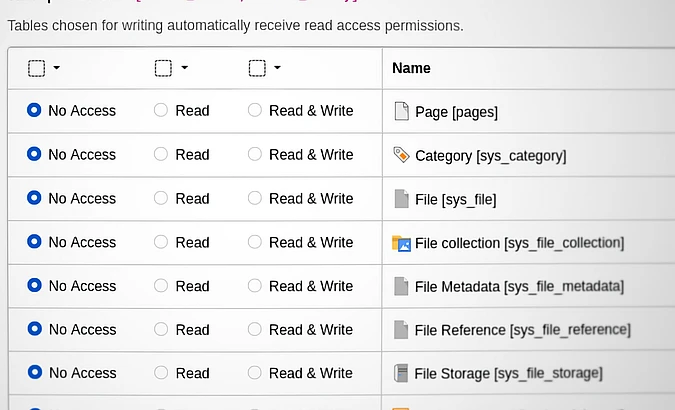Choose No Access for File Storage
This screenshot has width=675, height=410.
tap(35, 373)
